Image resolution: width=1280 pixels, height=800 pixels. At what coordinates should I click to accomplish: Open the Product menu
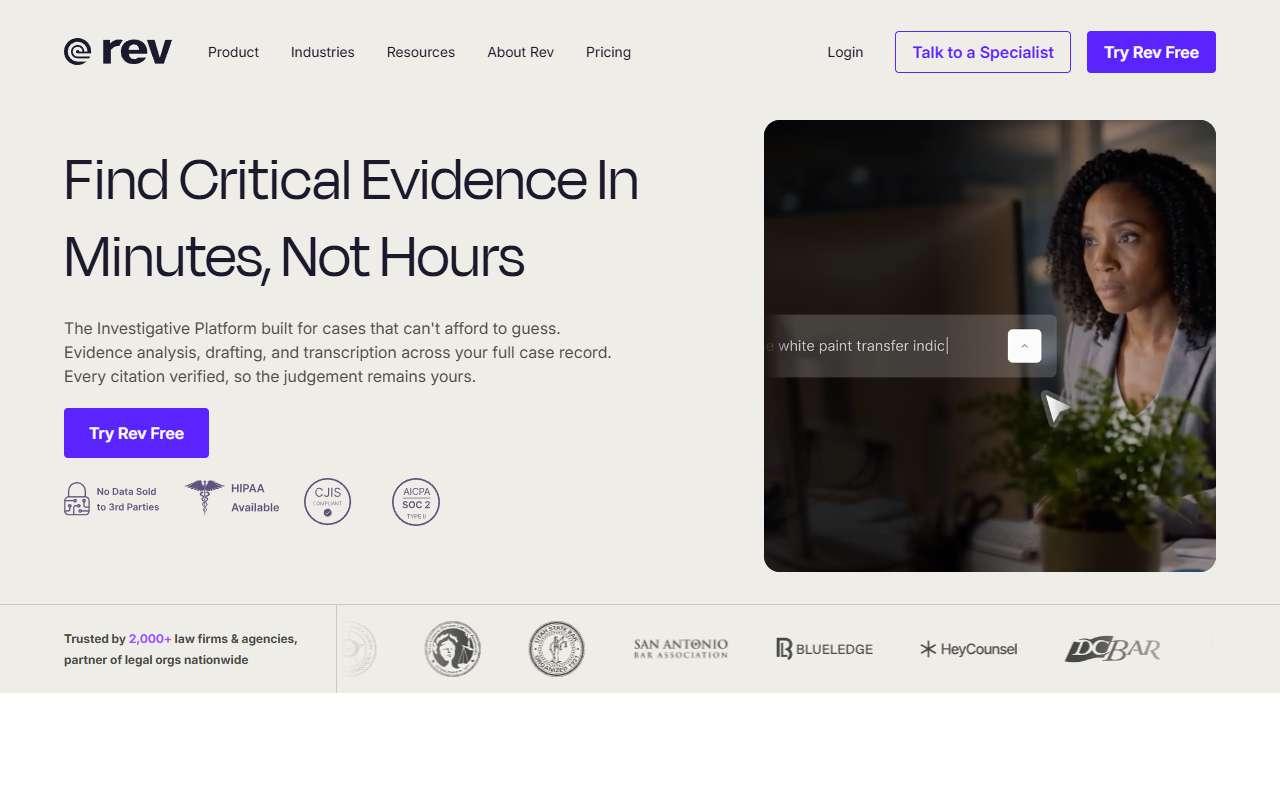[233, 52]
